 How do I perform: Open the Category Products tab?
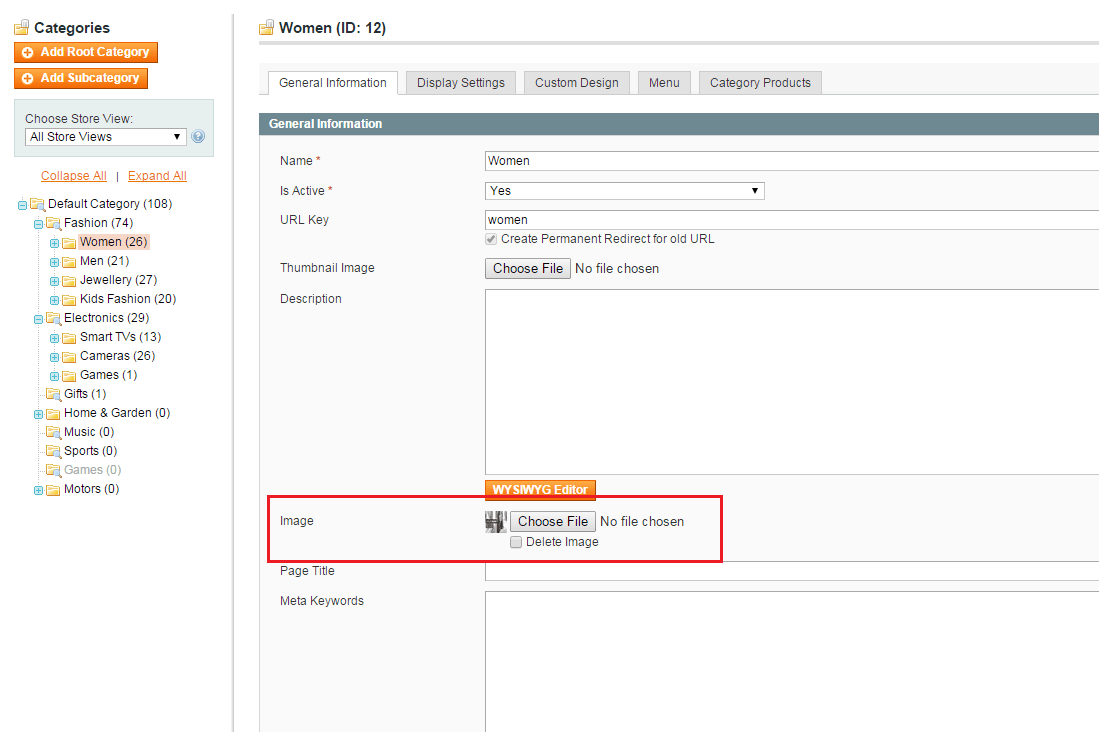pyautogui.click(x=760, y=83)
